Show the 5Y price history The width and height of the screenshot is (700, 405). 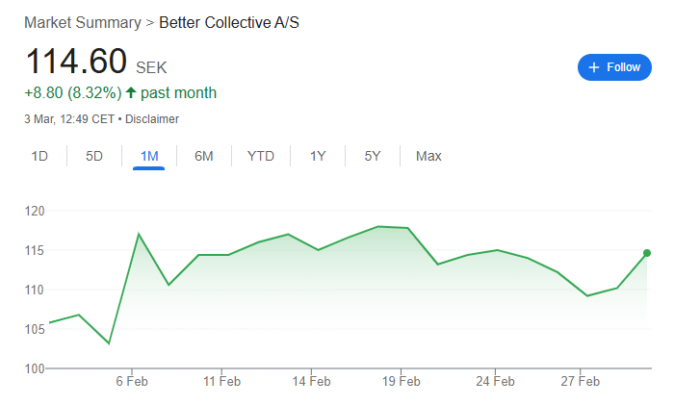[372, 156]
